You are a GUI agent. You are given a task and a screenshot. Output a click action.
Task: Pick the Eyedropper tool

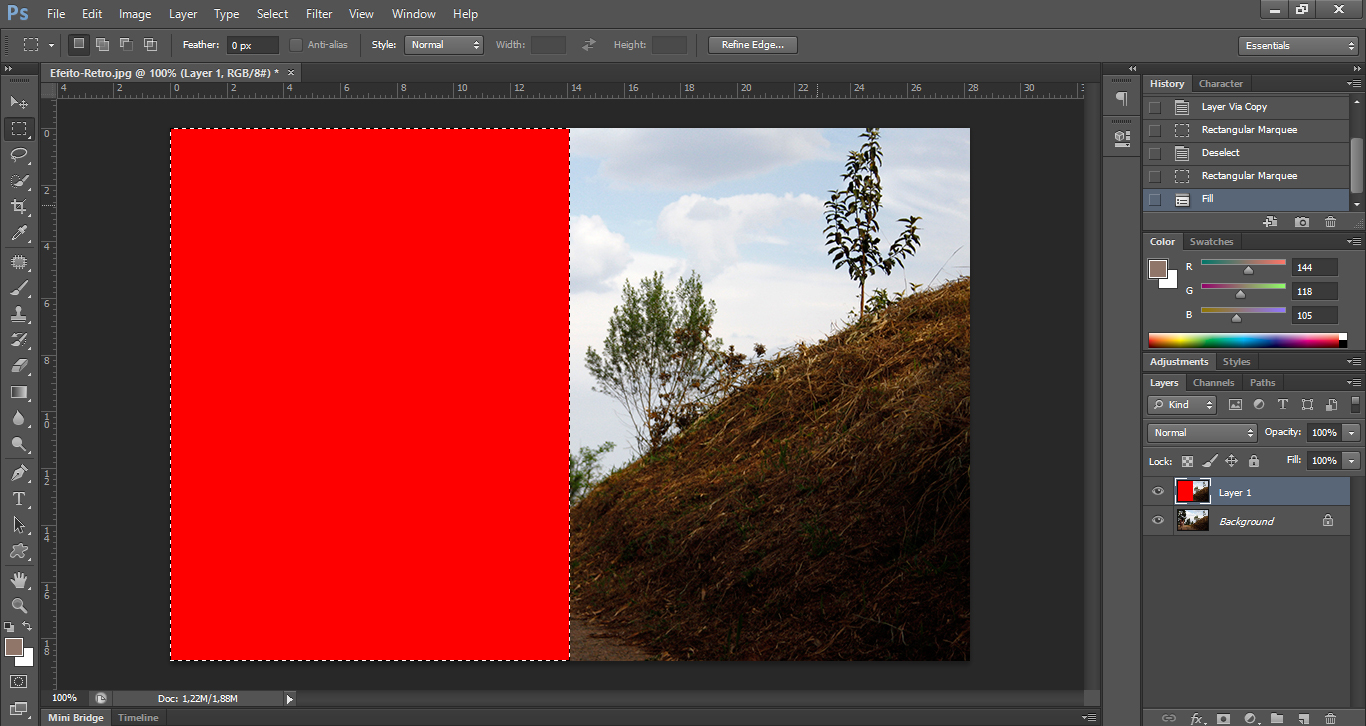tap(19, 234)
